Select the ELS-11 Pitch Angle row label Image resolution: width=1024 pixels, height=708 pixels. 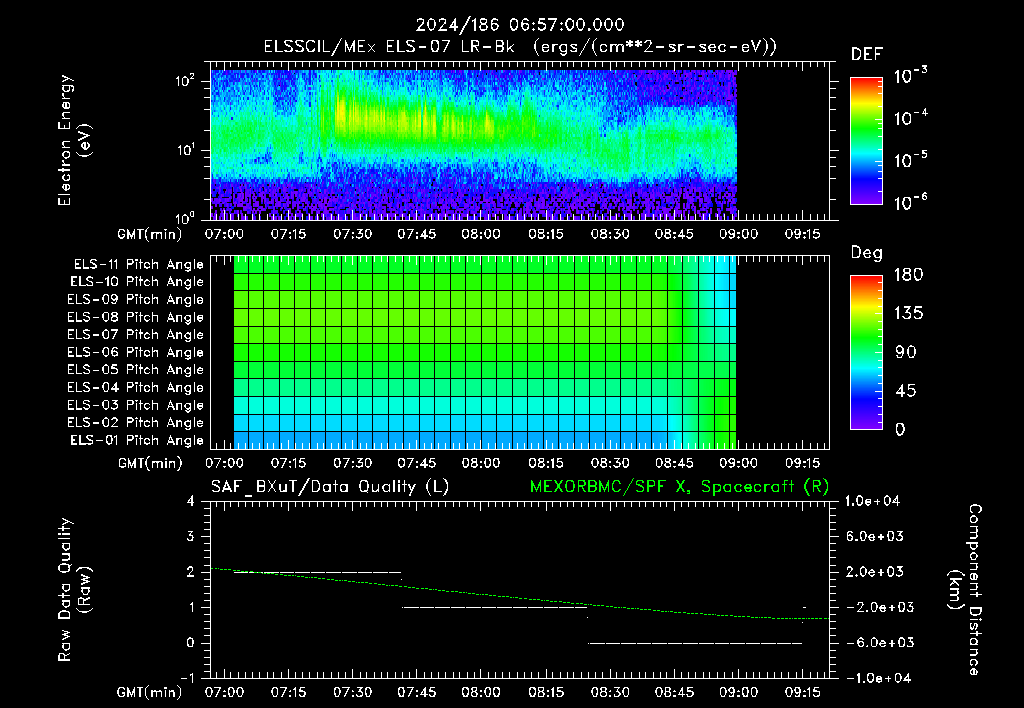[138, 265]
